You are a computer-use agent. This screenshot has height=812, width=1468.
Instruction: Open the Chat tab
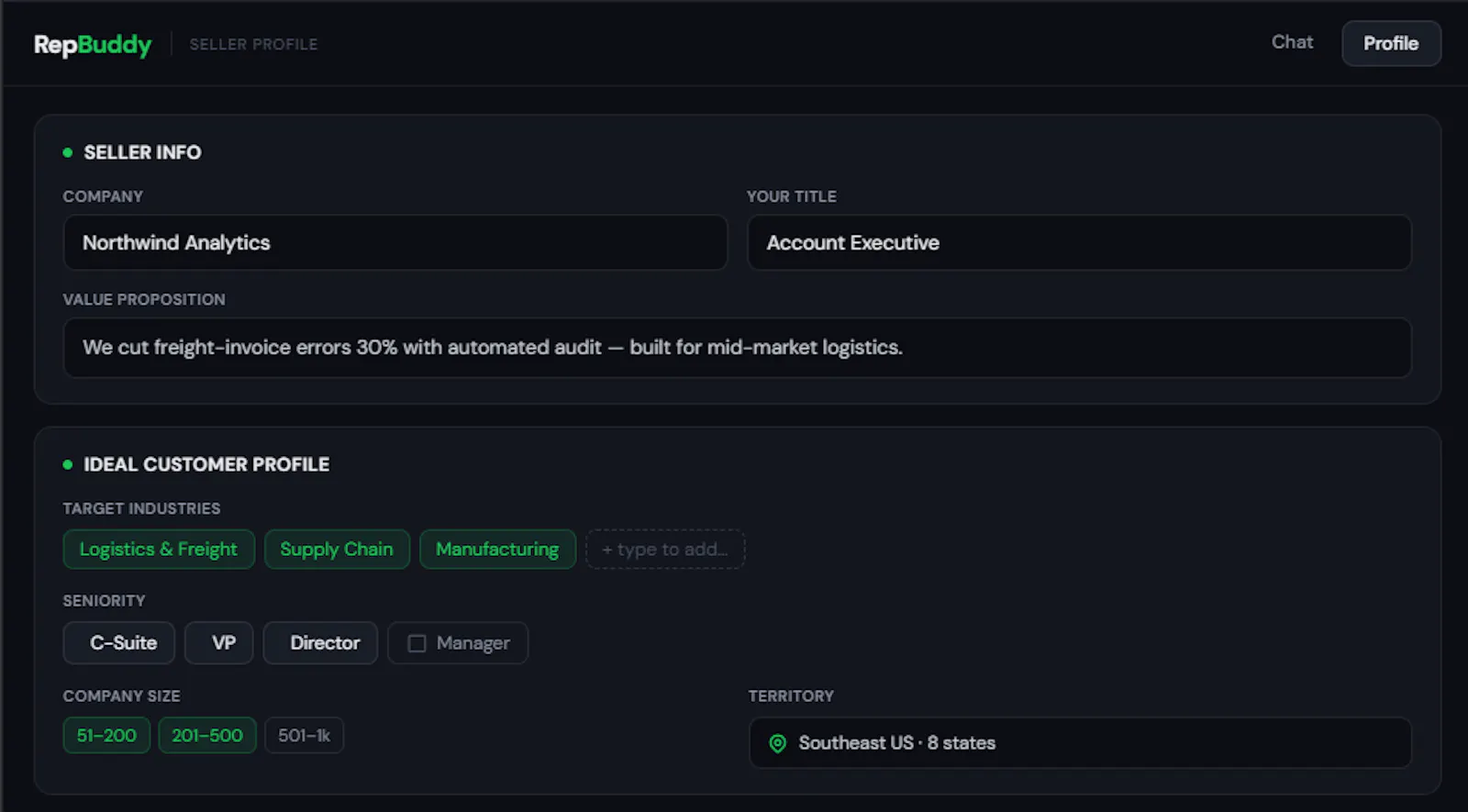(x=1292, y=42)
